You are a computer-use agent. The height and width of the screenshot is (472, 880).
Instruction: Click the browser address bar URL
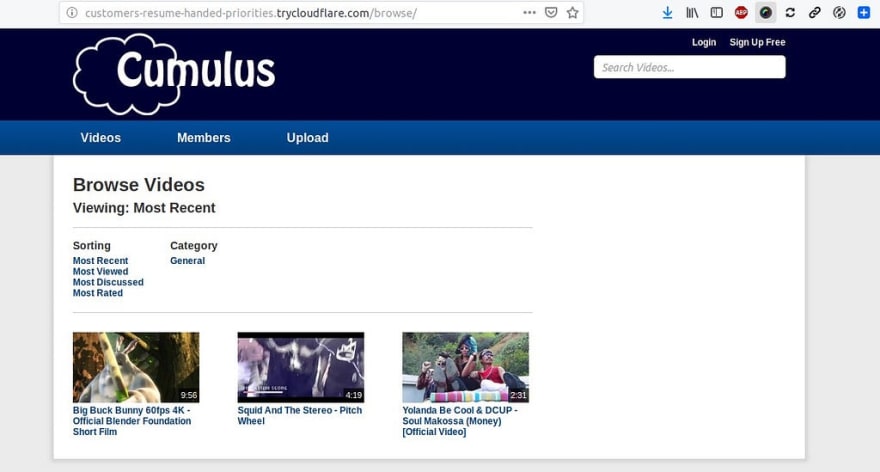pyautogui.click(x=251, y=13)
